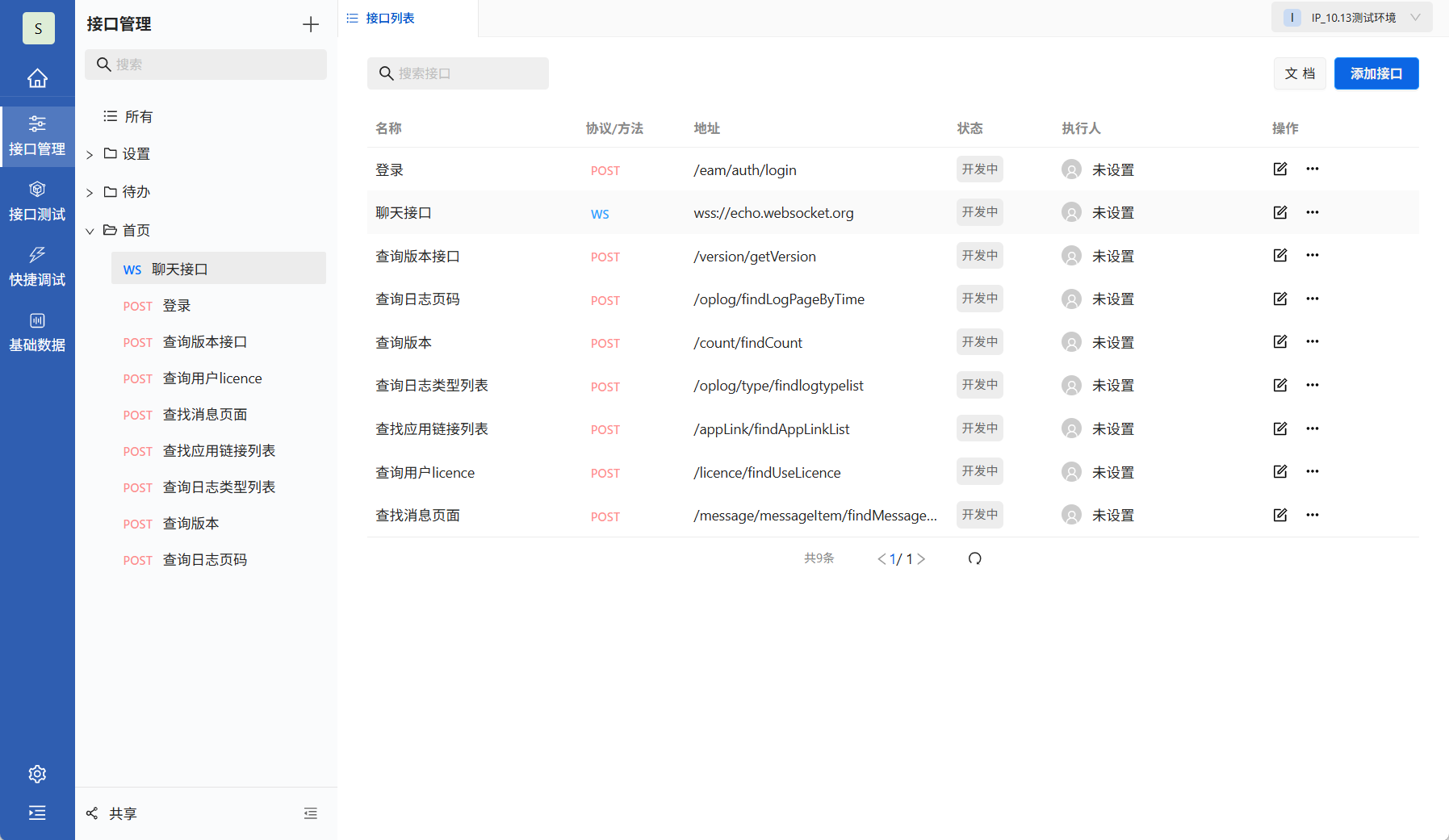Click the address /appLink/findAppLinkList
Screen dimensions: 1449x840
pos(772,429)
